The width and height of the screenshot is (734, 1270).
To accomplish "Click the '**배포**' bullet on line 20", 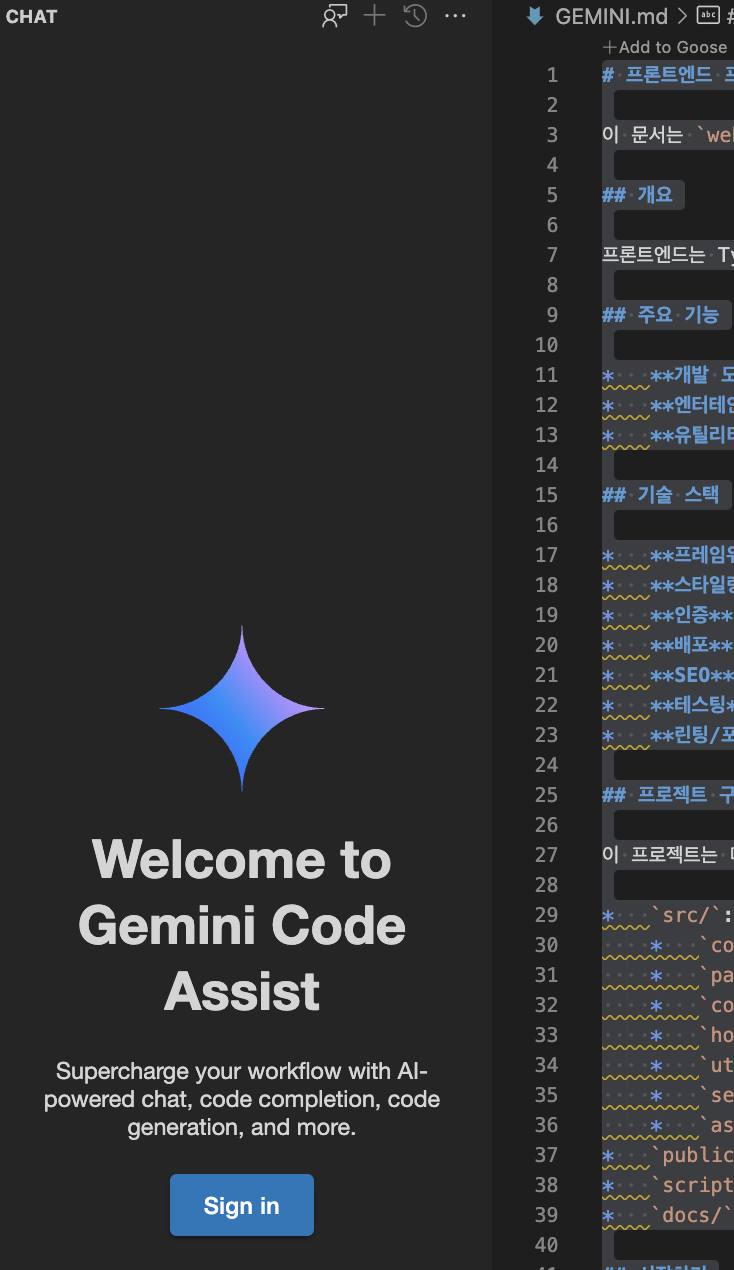I will point(692,645).
